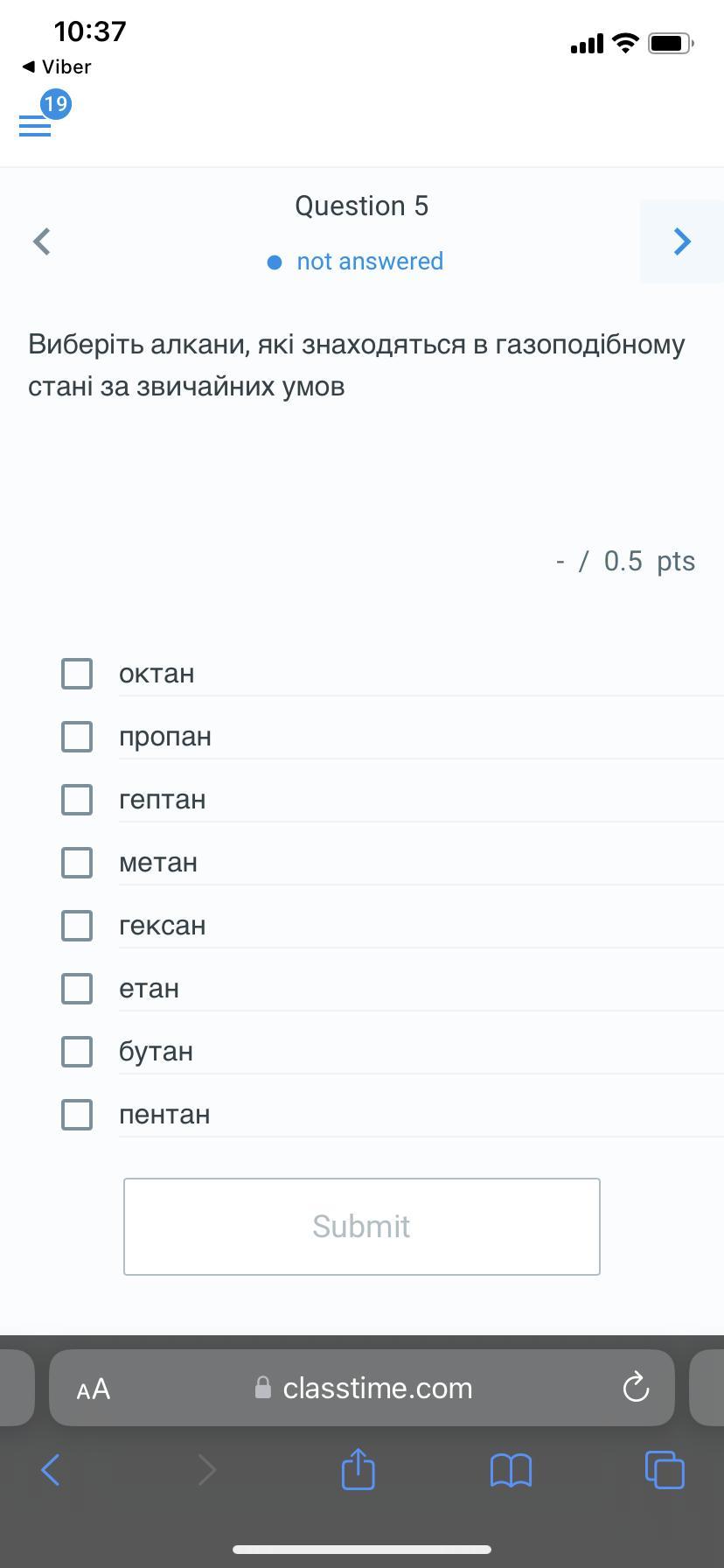
Task: Toggle the пентан checkbox
Action: (x=77, y=1115)
